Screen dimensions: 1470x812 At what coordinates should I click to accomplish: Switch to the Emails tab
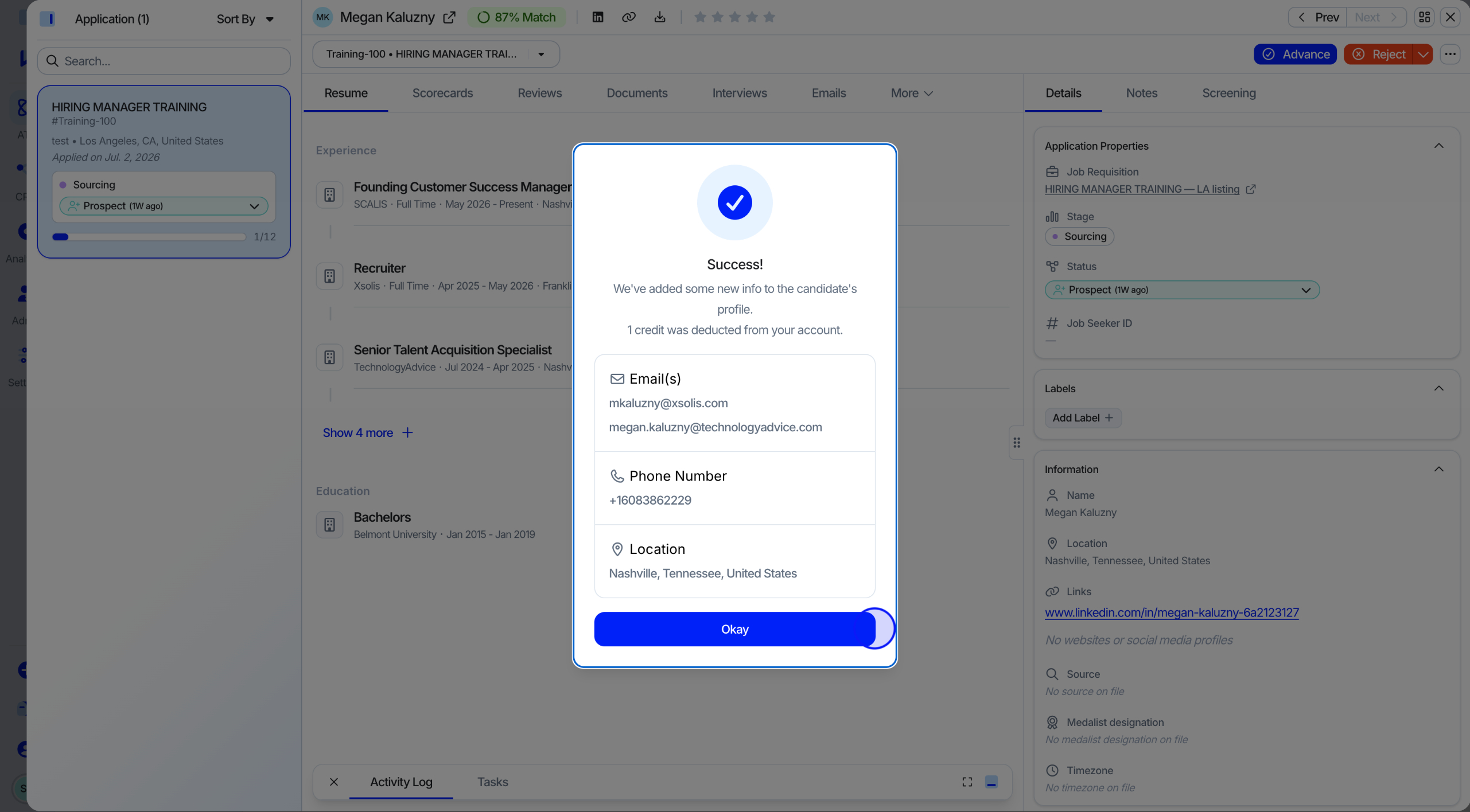coord(829,93)
